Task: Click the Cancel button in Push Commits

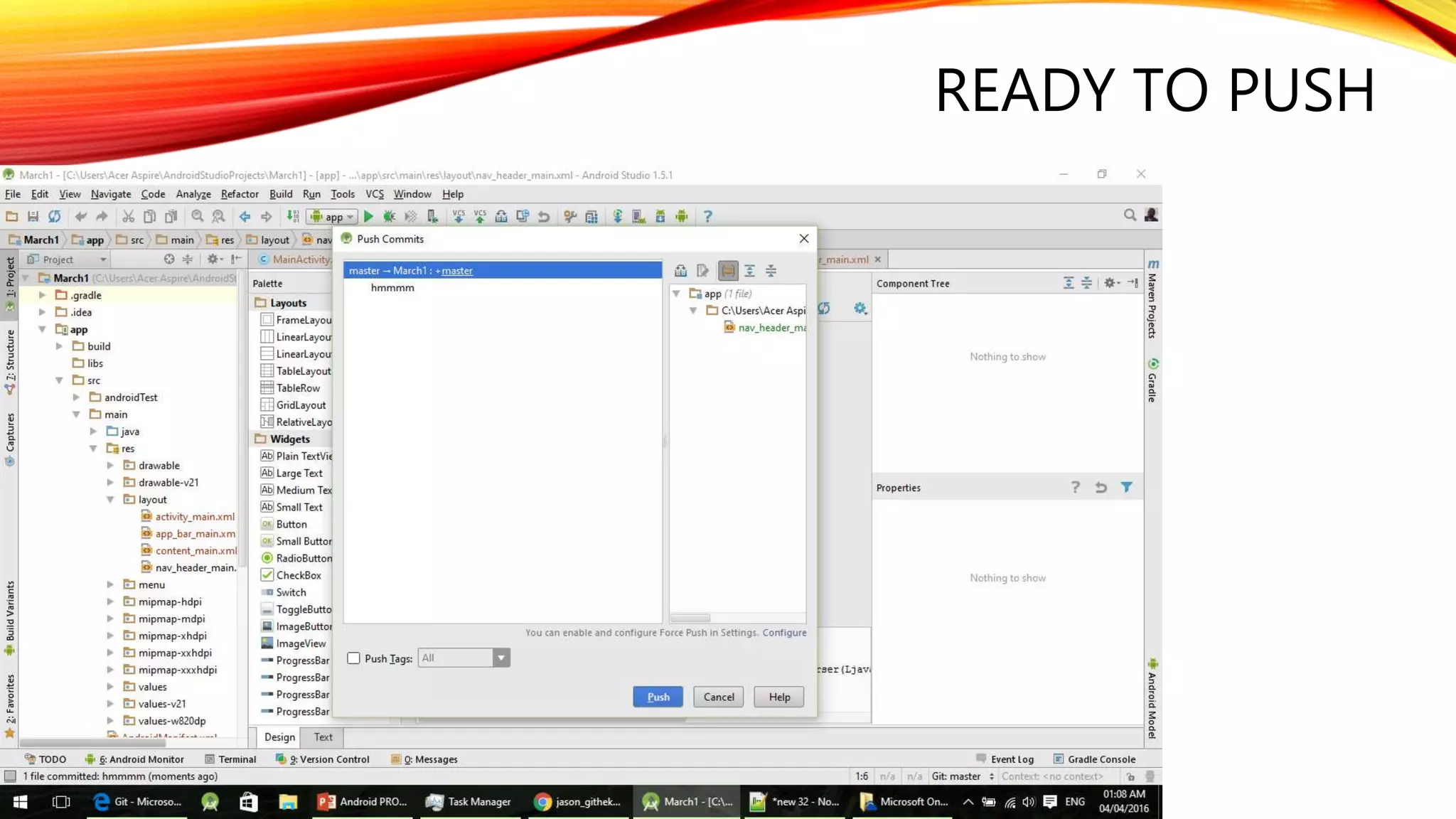Action: tap(719, 697)
